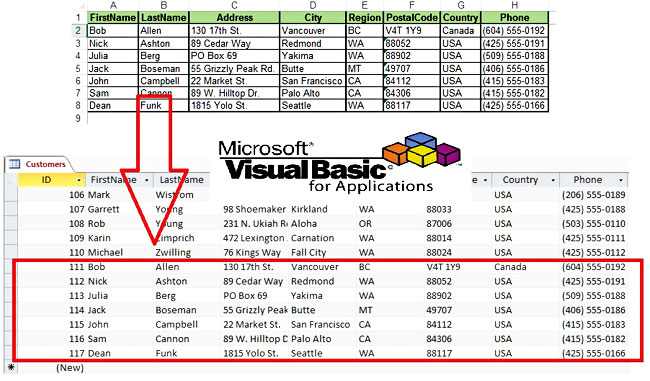Screen dimensions: 650x381
Task: Click the City header cell in Excel
Action: point(313,18)
